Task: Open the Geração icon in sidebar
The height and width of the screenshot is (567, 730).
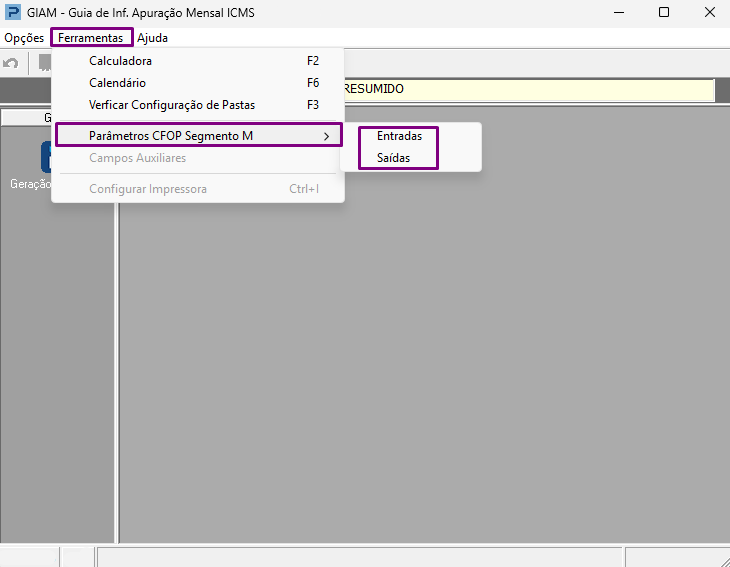Action: pyautogui.click(x=46, y=157)
